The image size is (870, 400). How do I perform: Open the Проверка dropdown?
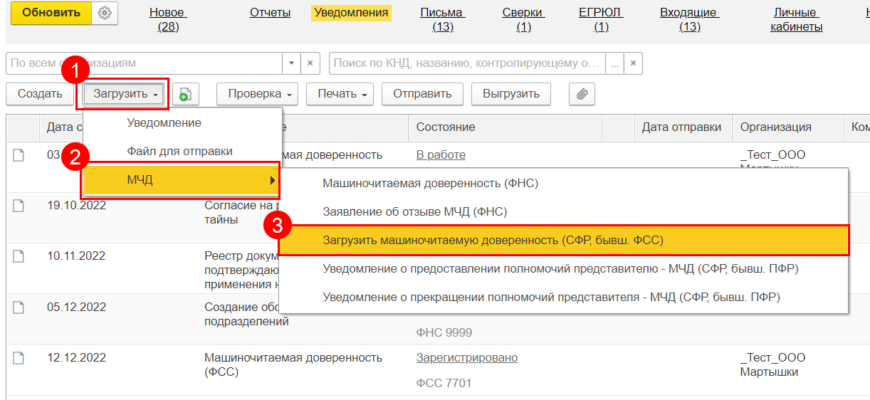pos(257,94)
